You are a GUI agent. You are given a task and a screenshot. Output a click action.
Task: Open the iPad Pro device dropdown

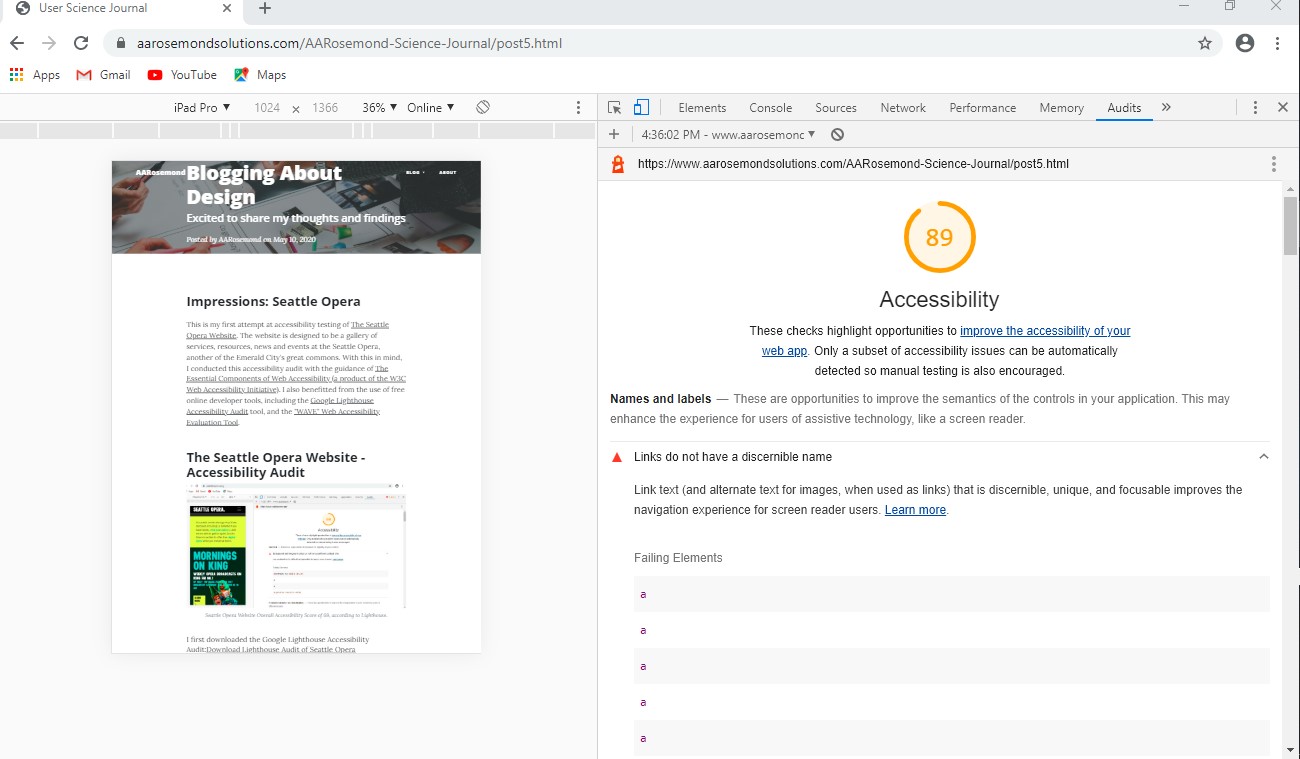point(200,107)
